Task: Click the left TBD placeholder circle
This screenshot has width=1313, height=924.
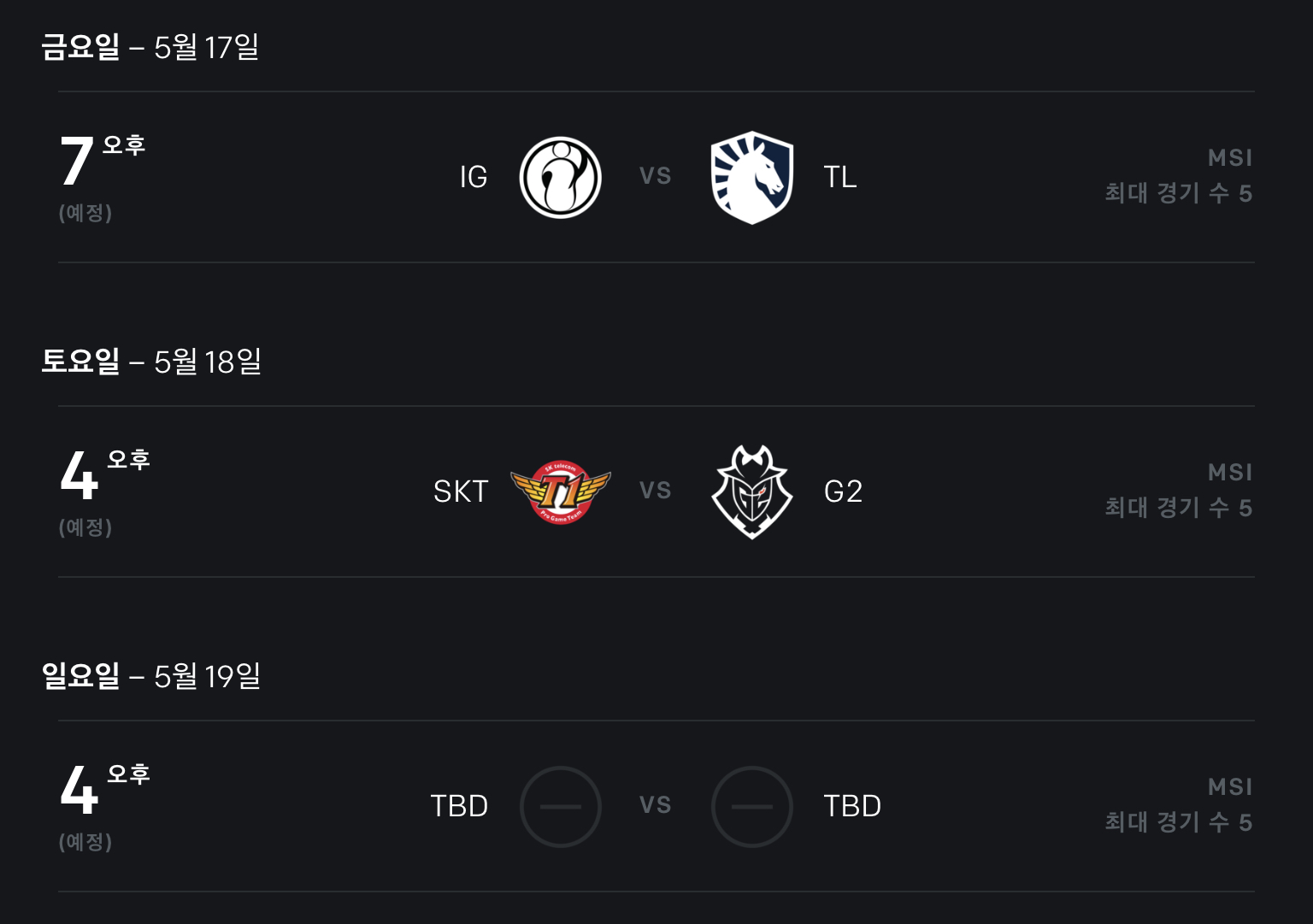Action: [x=561, y=806]
